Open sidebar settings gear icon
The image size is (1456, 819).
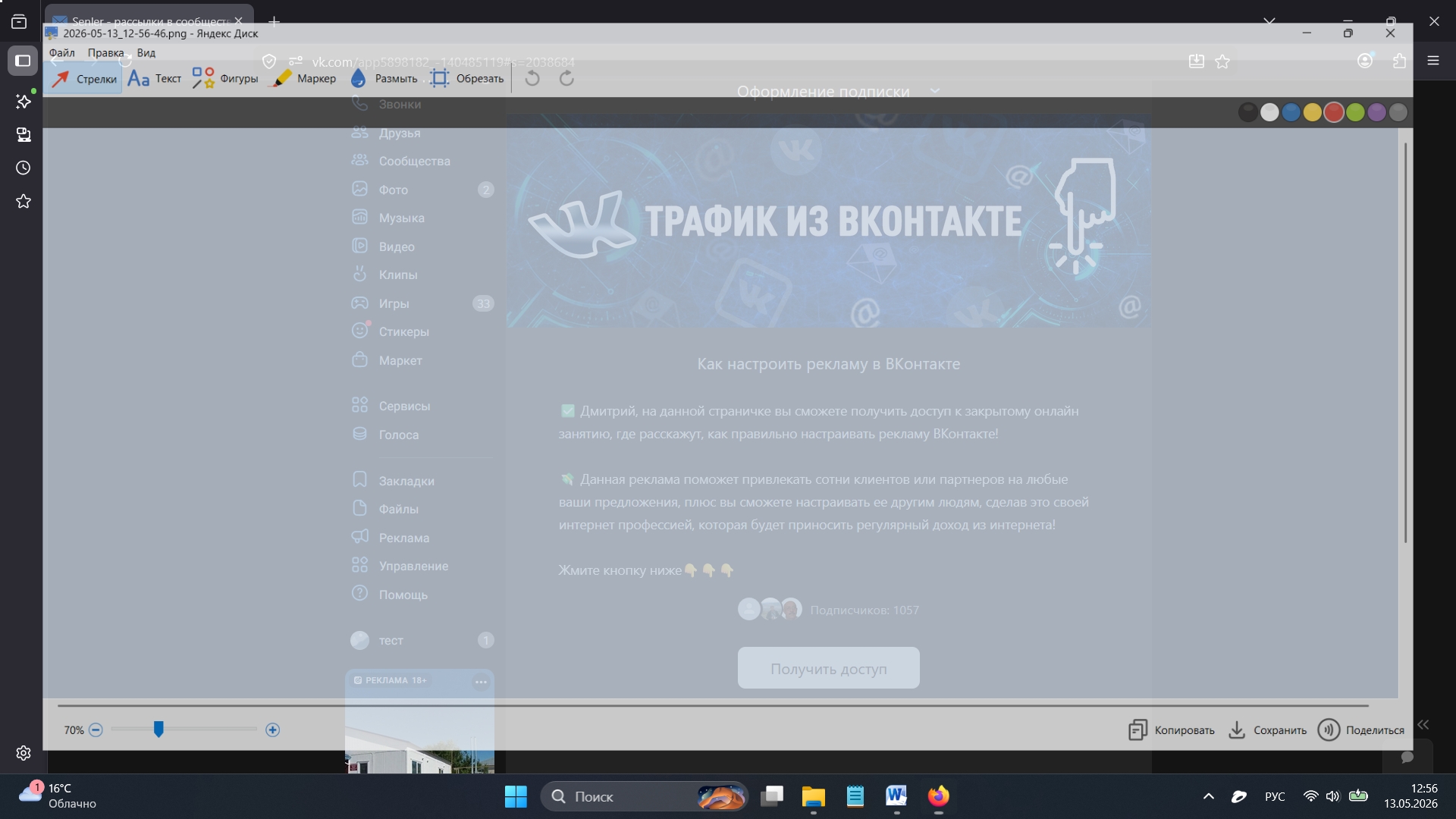pos(24,753)
